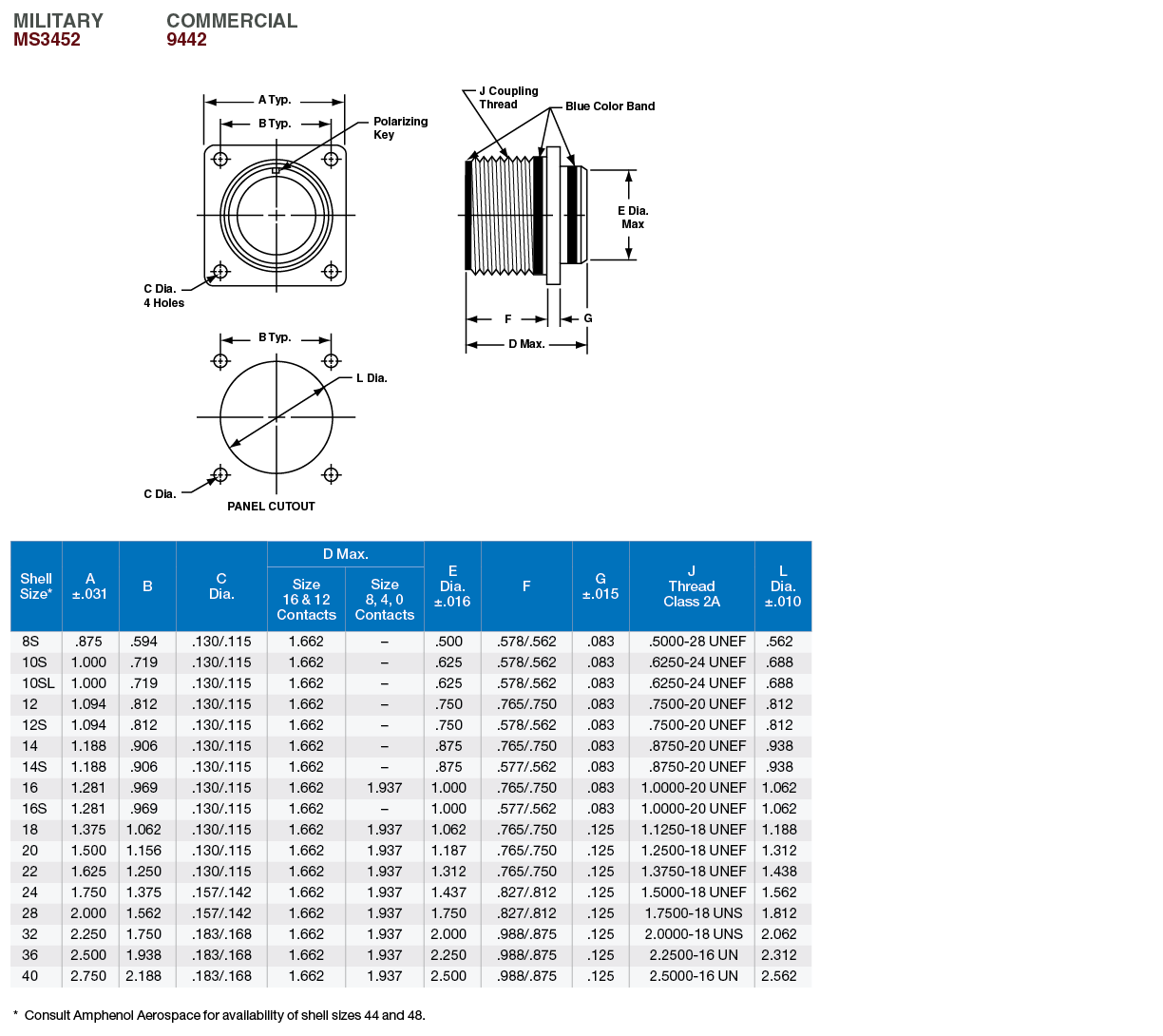Click the Shell Size column header

[36, 585]
